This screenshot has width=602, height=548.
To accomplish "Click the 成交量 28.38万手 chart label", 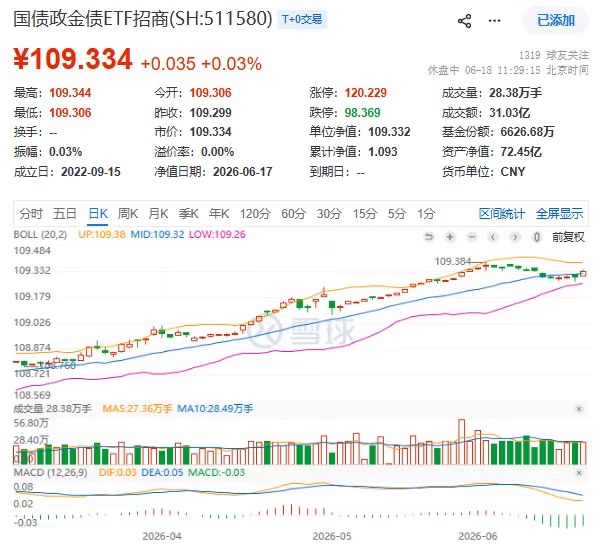I will coord(53,409).
